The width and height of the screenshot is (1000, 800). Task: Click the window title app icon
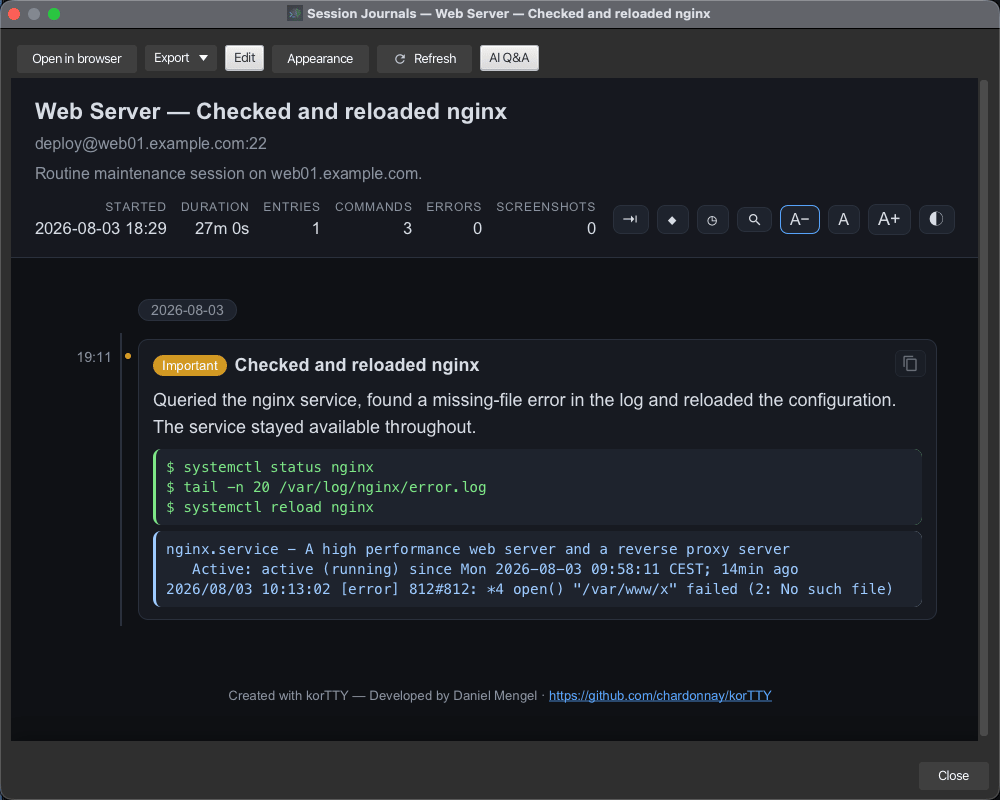[x=295, y=13]
